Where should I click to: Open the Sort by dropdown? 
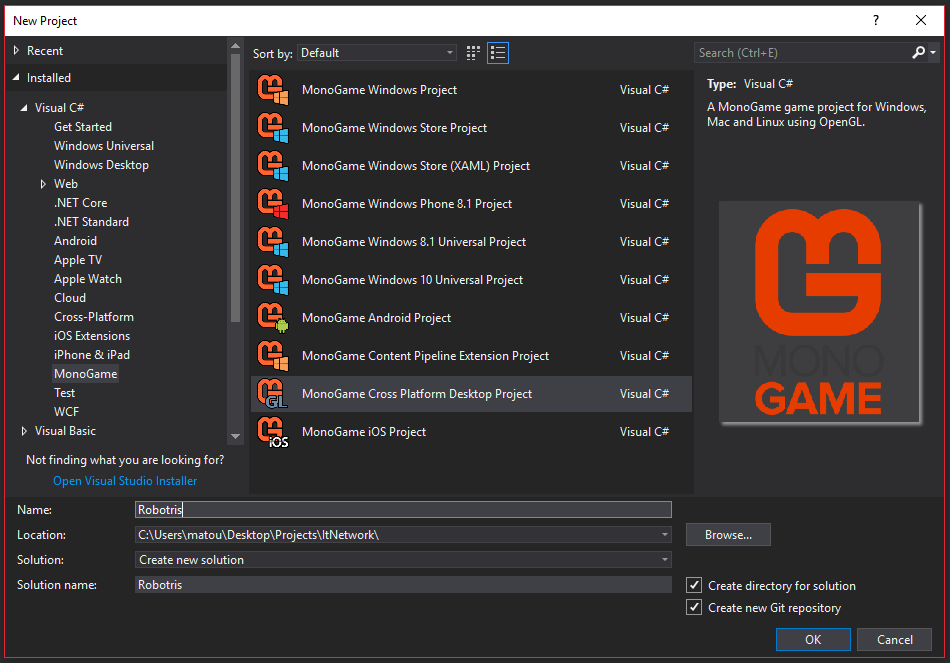[x=377, y=53]
